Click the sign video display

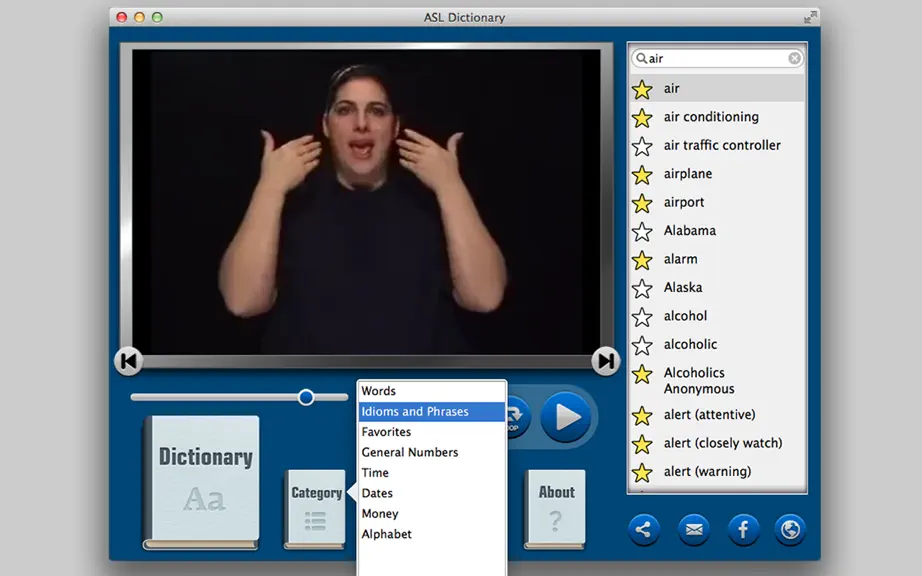[366, 202]
